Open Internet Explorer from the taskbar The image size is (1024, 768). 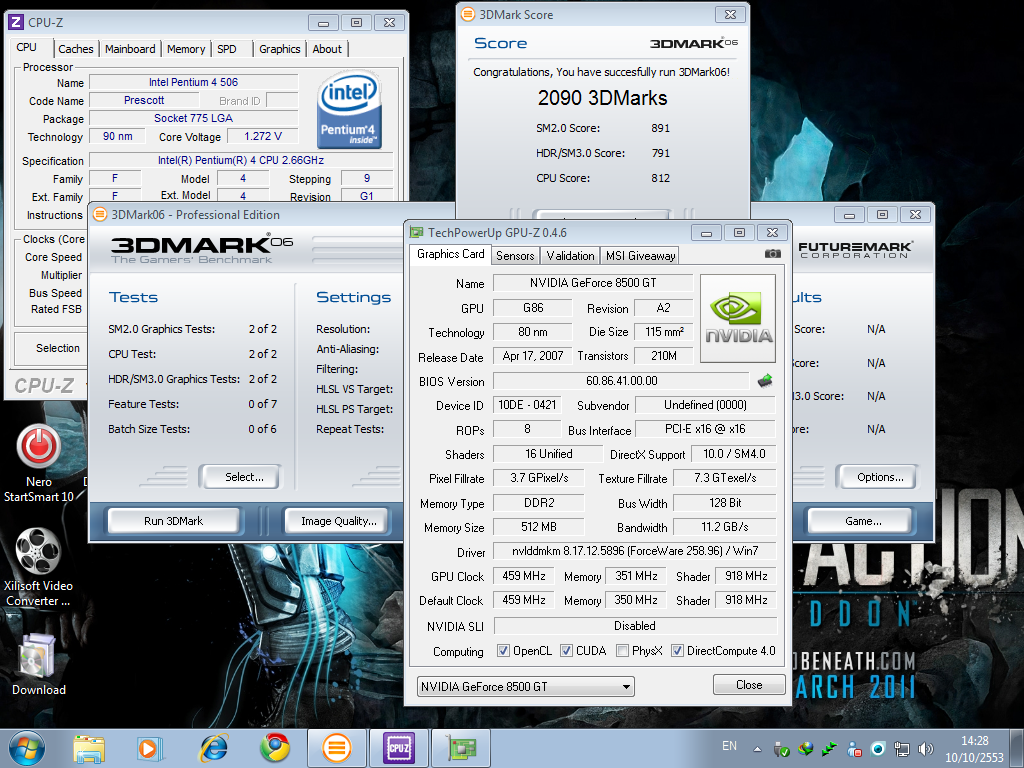213,748
